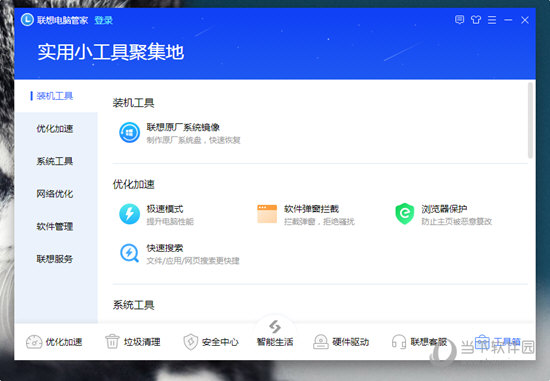This screenshot has width=550, height=381.
Task: Click the 硬件驱动 label in bottom bar
Action: [x=350, y=342]
